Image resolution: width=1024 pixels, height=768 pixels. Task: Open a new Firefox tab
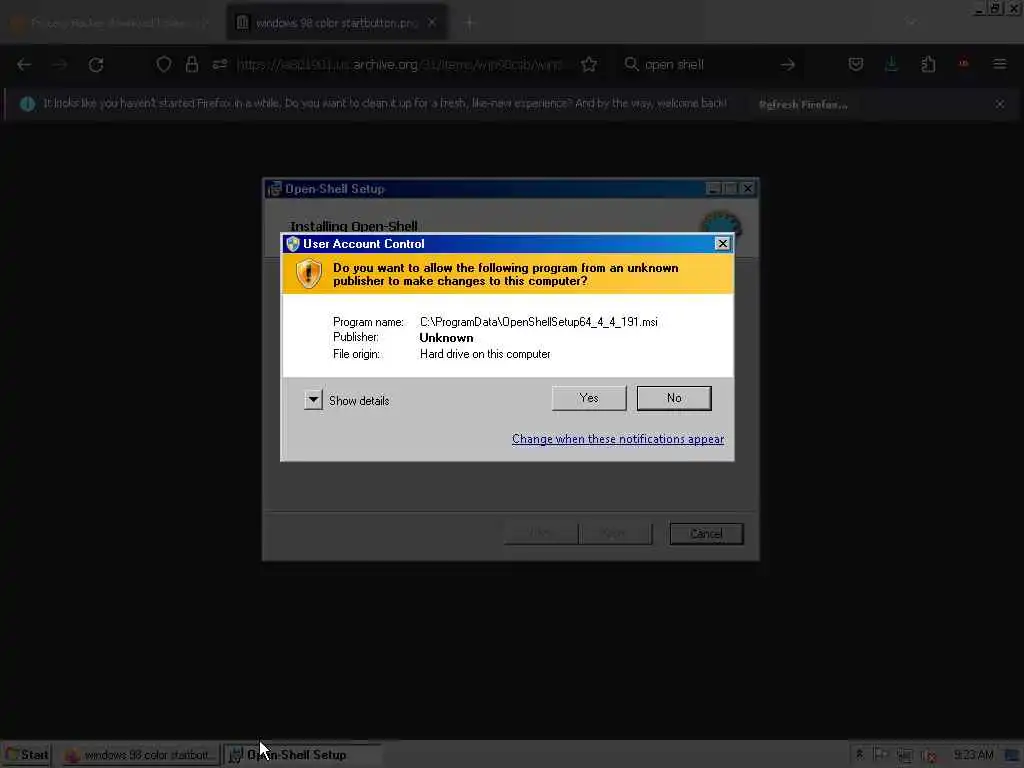tap(469, 23)
